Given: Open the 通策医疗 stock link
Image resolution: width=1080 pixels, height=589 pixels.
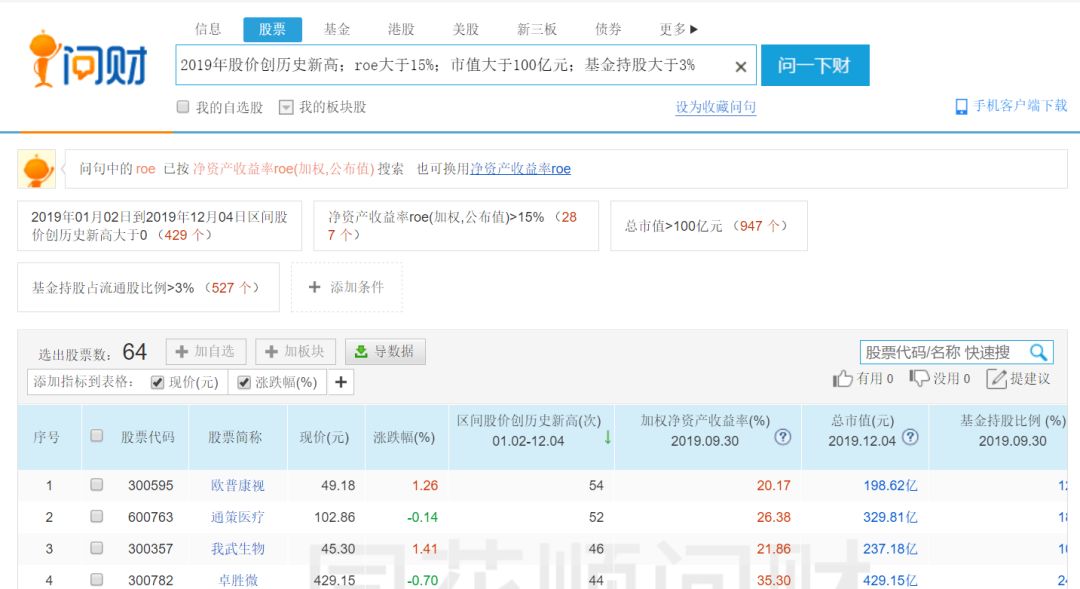Looking at the screenshot, I should 237,517.
